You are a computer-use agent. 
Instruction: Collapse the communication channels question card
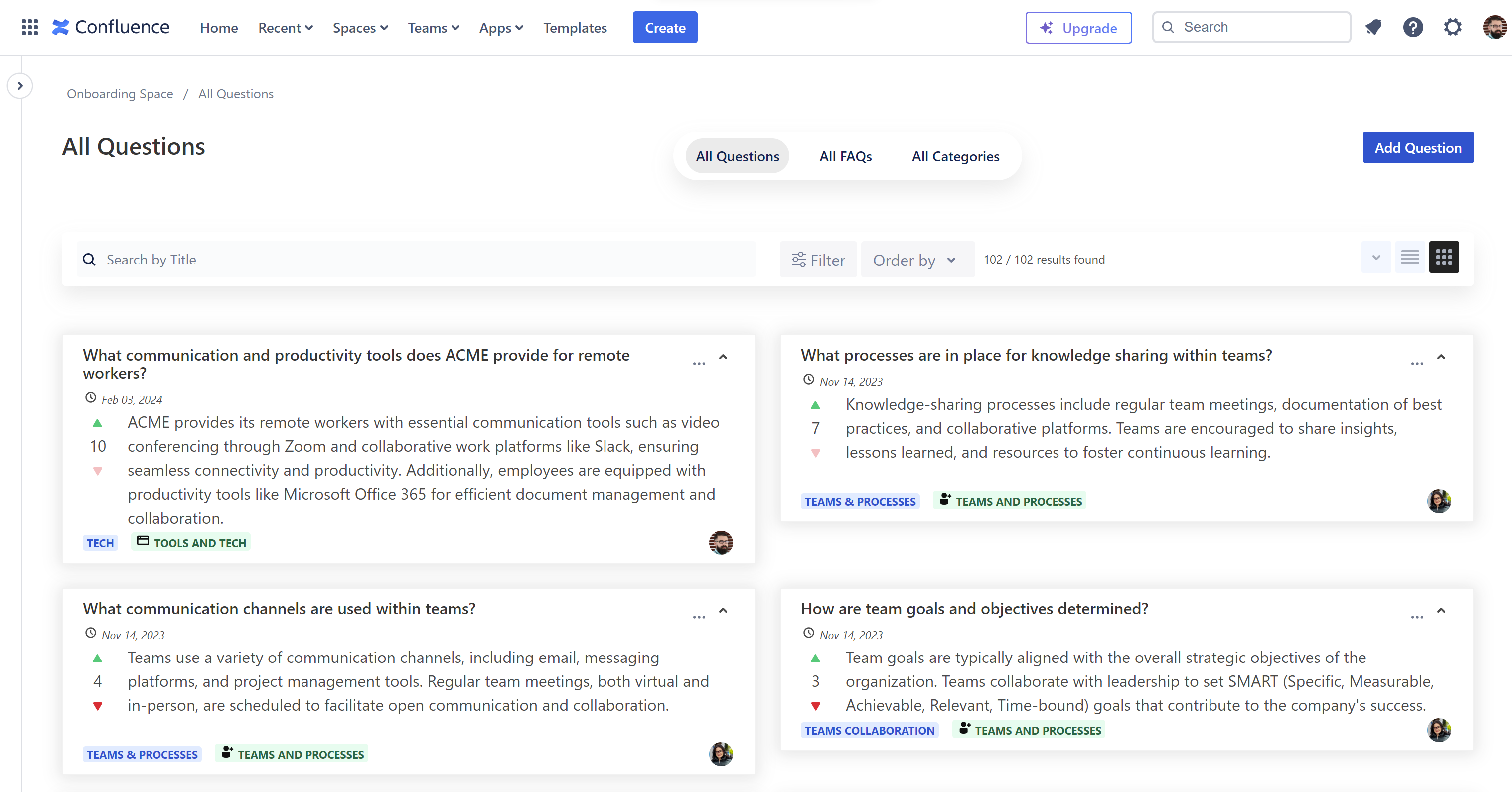point(723,611)
